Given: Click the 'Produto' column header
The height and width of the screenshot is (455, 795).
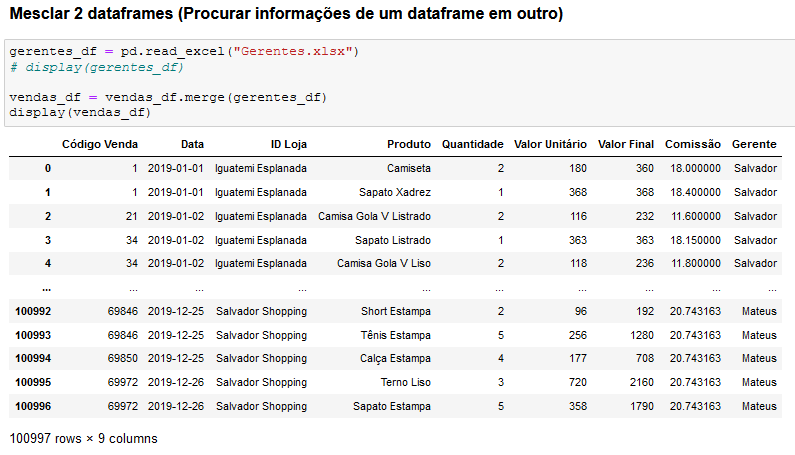Looking at the screenshot, I should pyautogui.click(x=409, y=145).
